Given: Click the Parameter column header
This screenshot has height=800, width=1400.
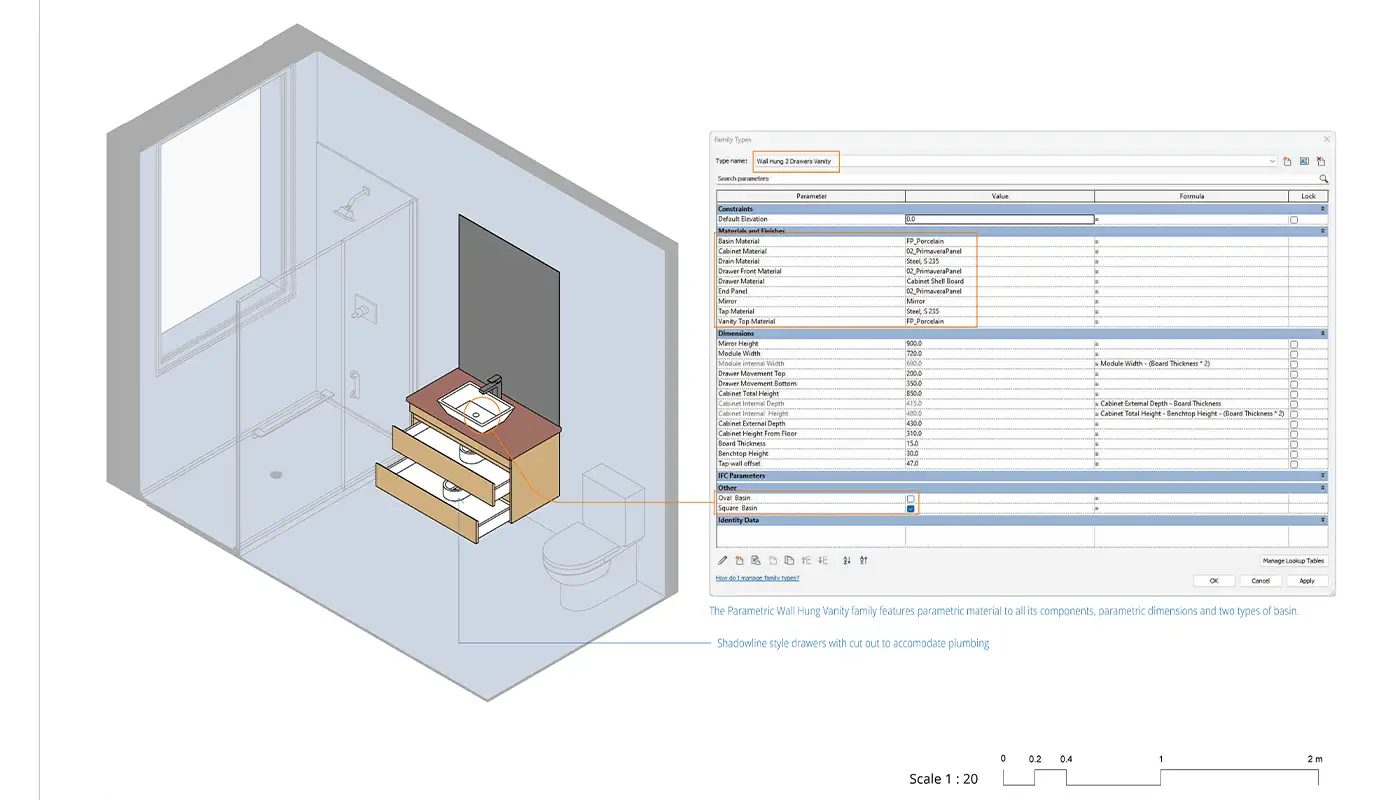Looking at the screenshot, I should point(811,196).
